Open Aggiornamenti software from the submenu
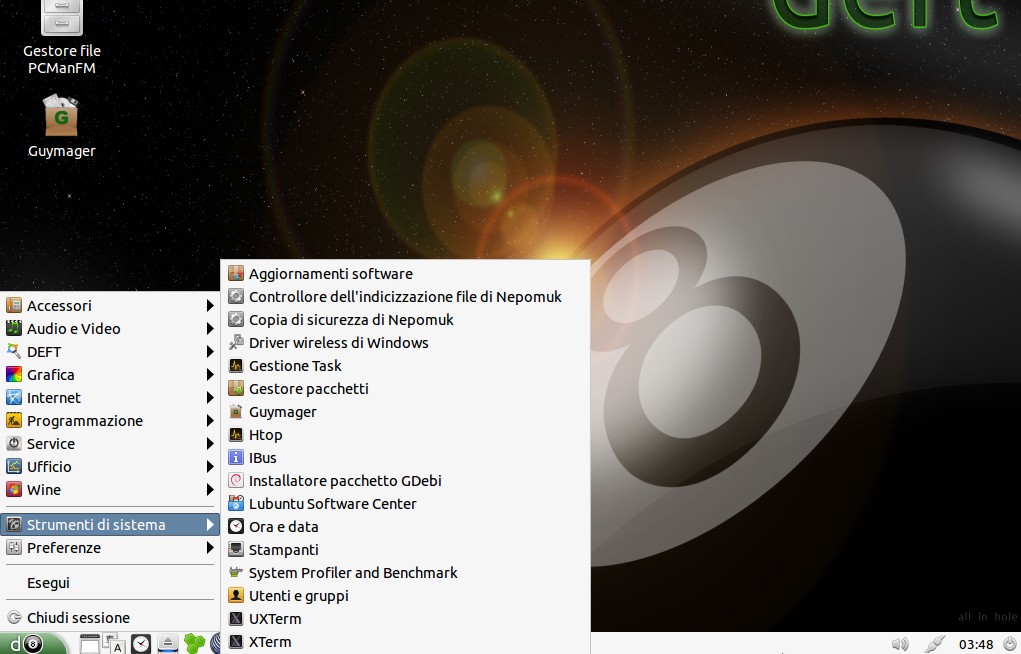1021x654 pixels. pos(405,274)
